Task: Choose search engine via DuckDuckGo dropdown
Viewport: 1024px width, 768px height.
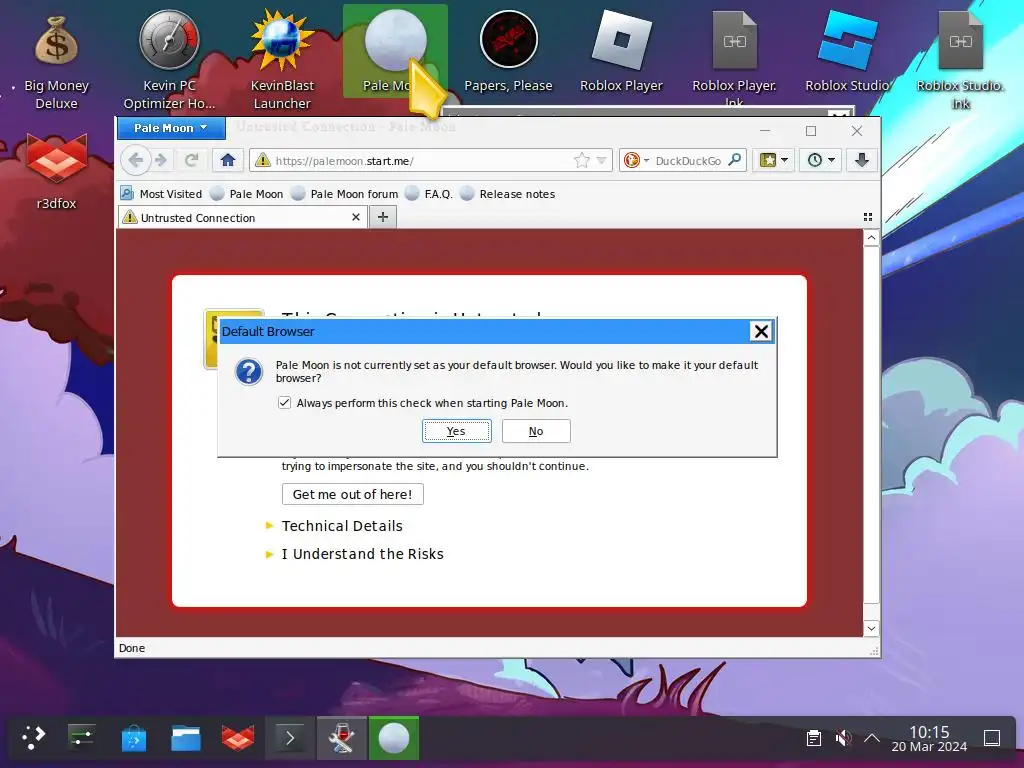Action: click(x=635, y=160)
